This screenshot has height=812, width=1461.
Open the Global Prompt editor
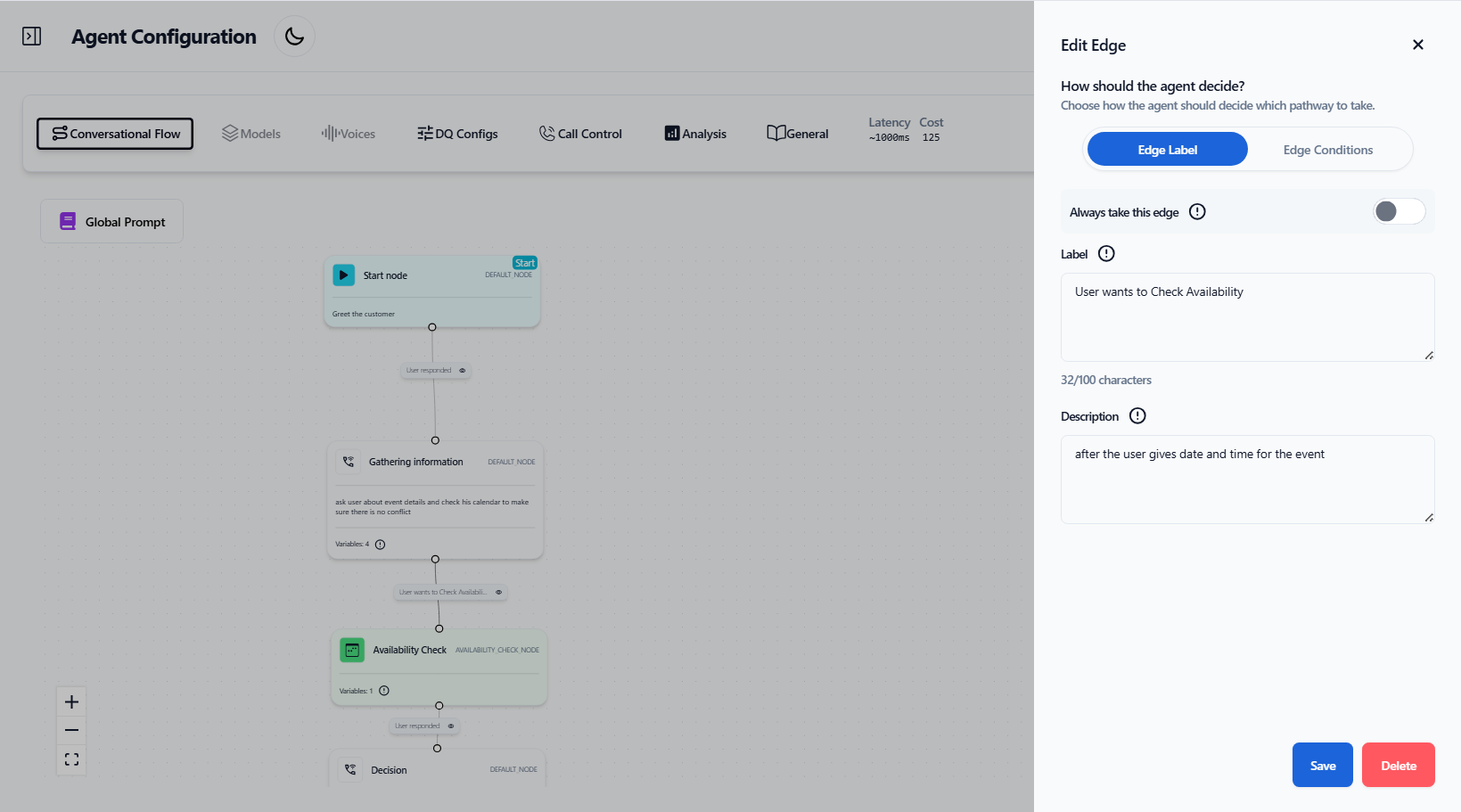click(112, 222)
